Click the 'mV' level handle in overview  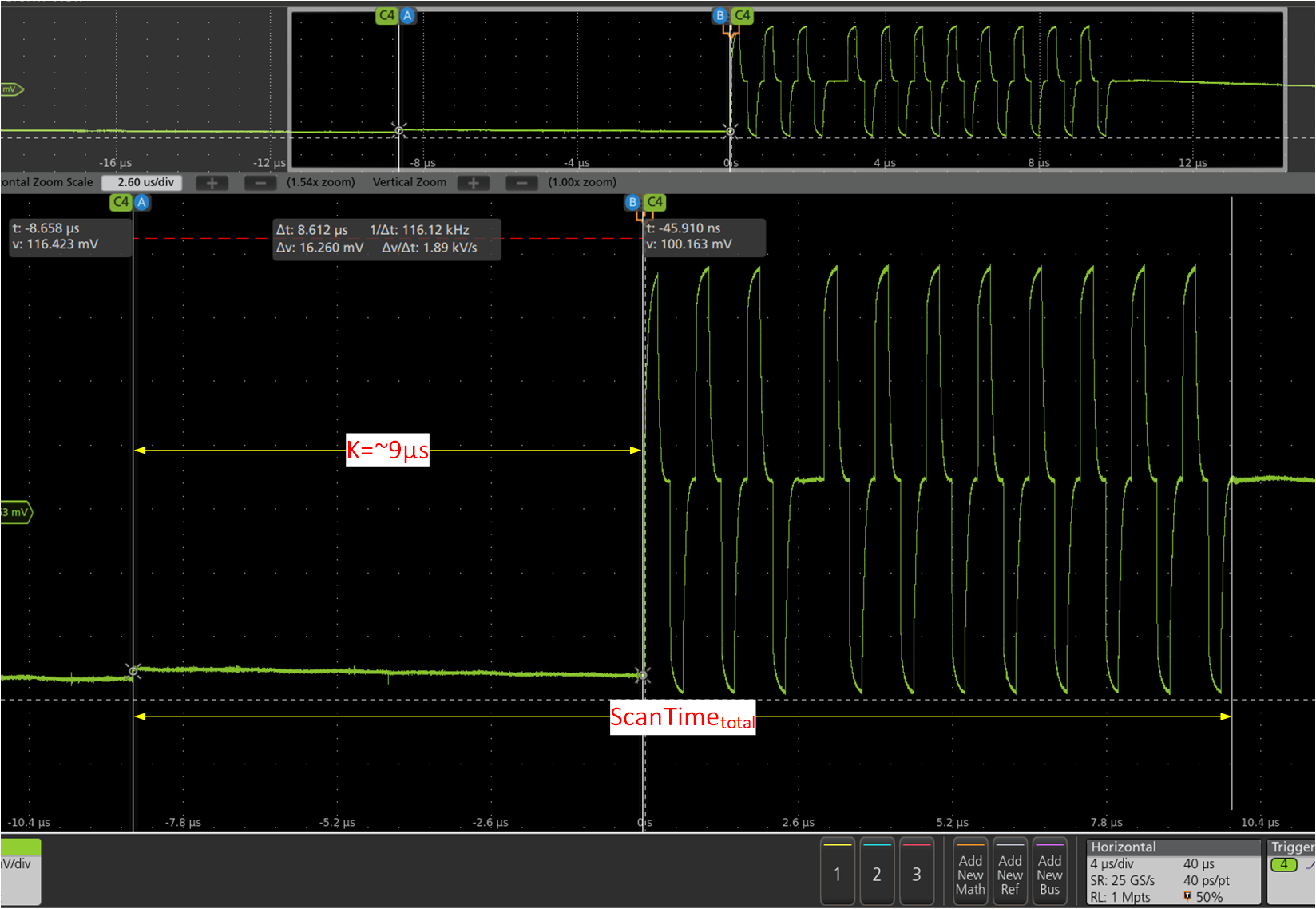coord(12,89)
